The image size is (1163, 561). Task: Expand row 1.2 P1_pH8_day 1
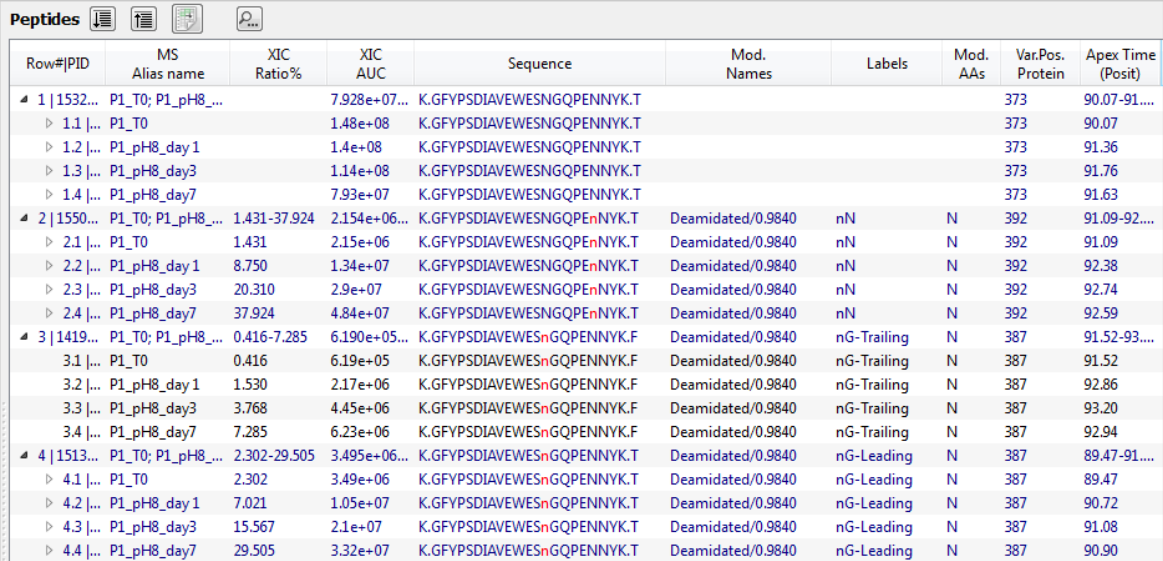point(50,147)
